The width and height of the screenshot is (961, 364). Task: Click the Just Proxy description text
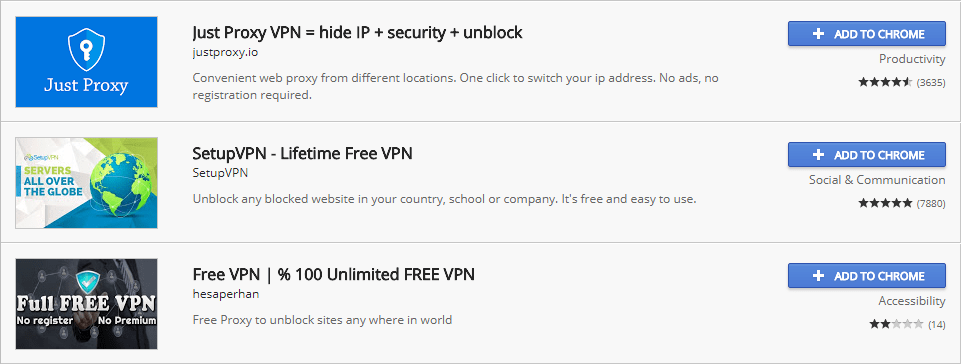(x=455, y=87)
